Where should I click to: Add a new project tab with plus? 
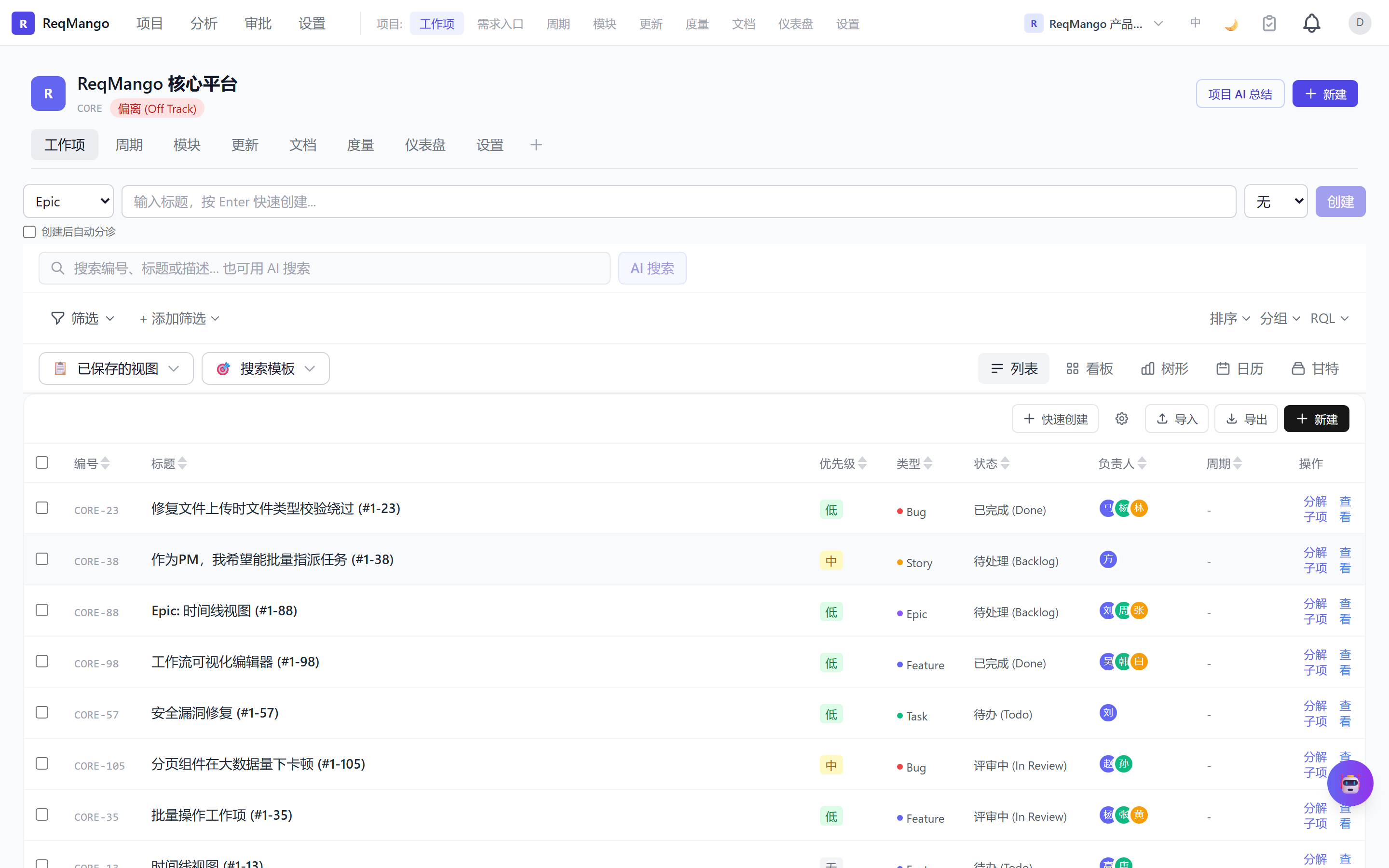pos(535,145)
